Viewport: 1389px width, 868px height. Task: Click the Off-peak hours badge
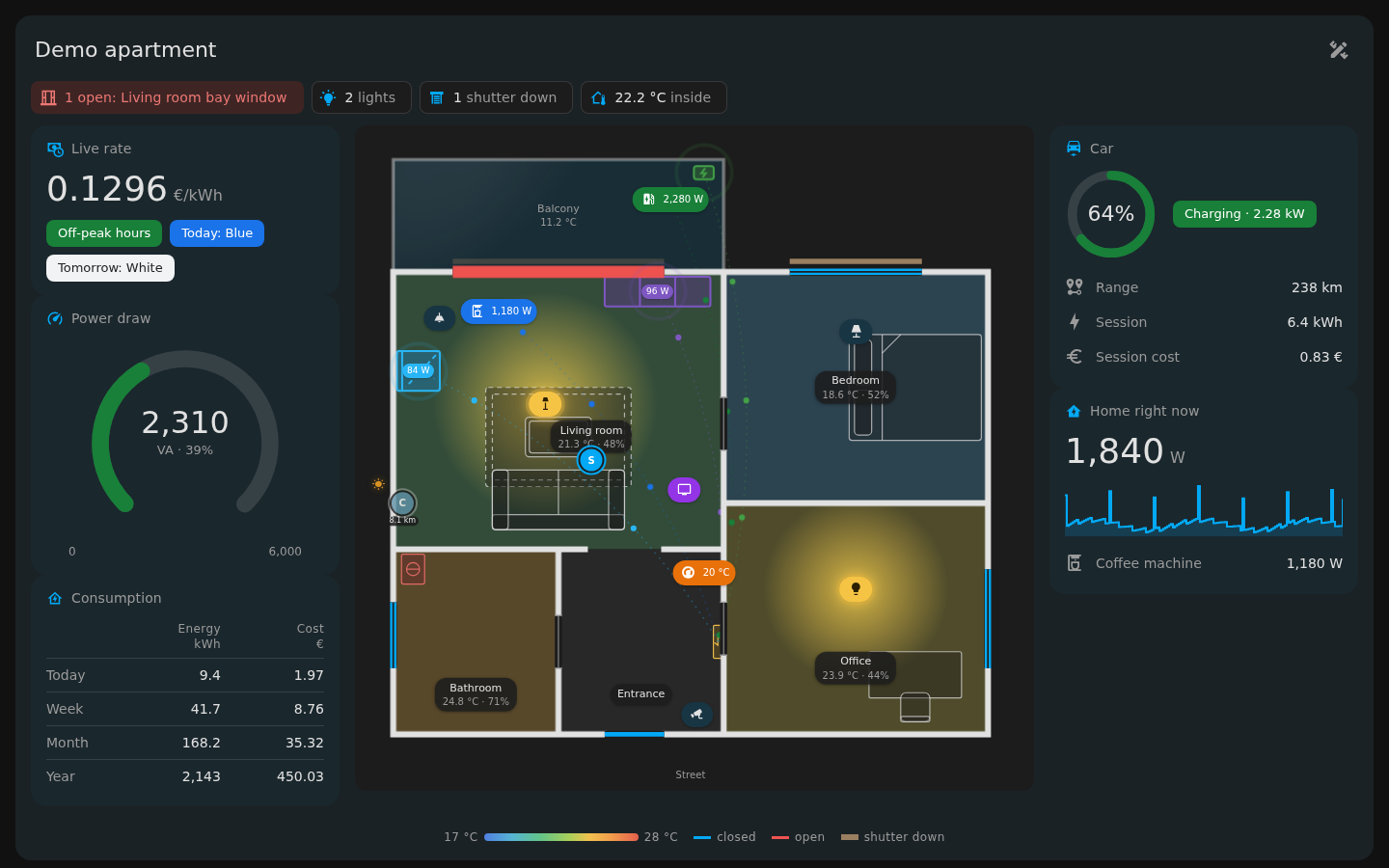pos(104,233)
